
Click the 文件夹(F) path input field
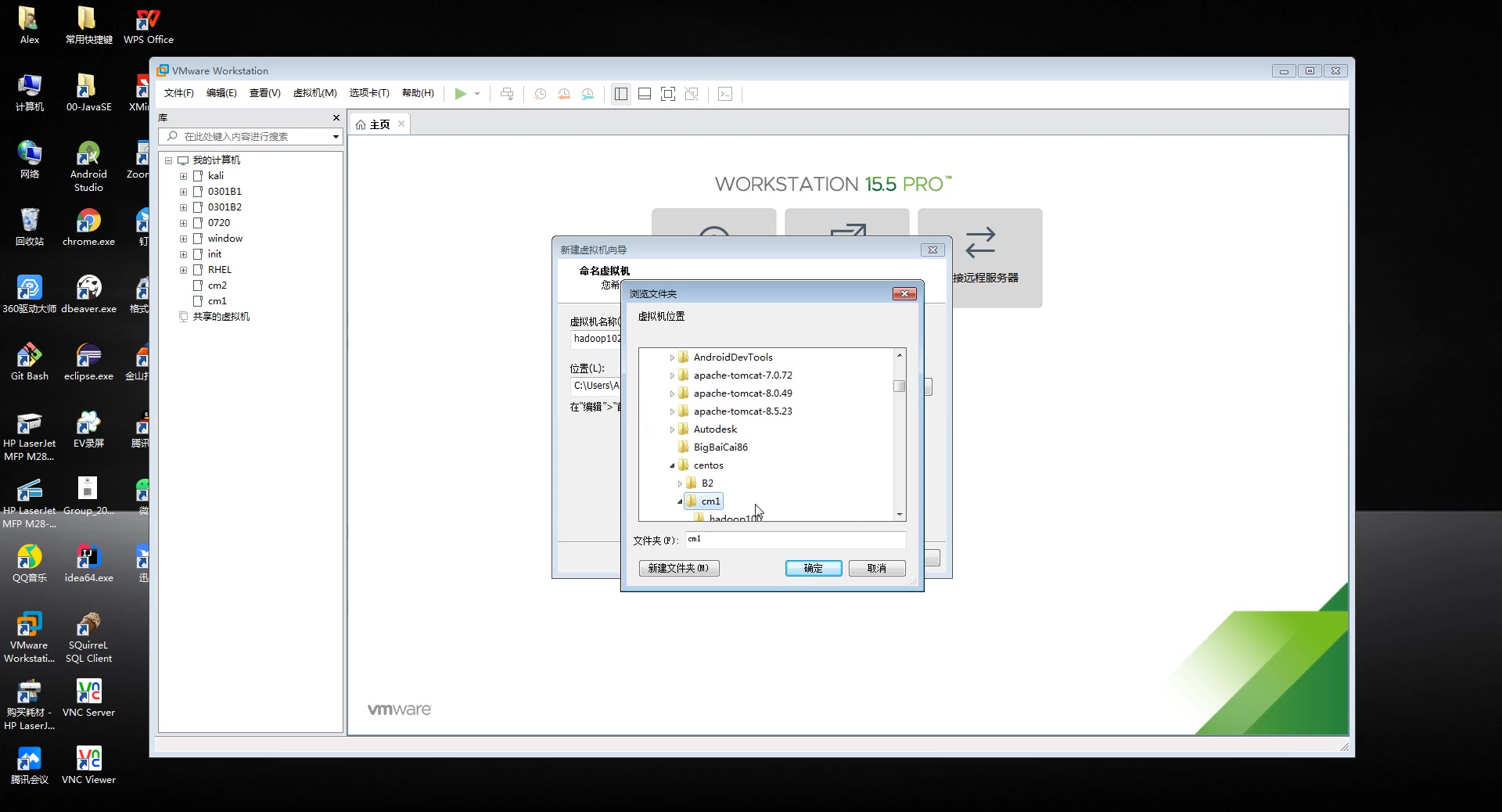tap(796, 540)
